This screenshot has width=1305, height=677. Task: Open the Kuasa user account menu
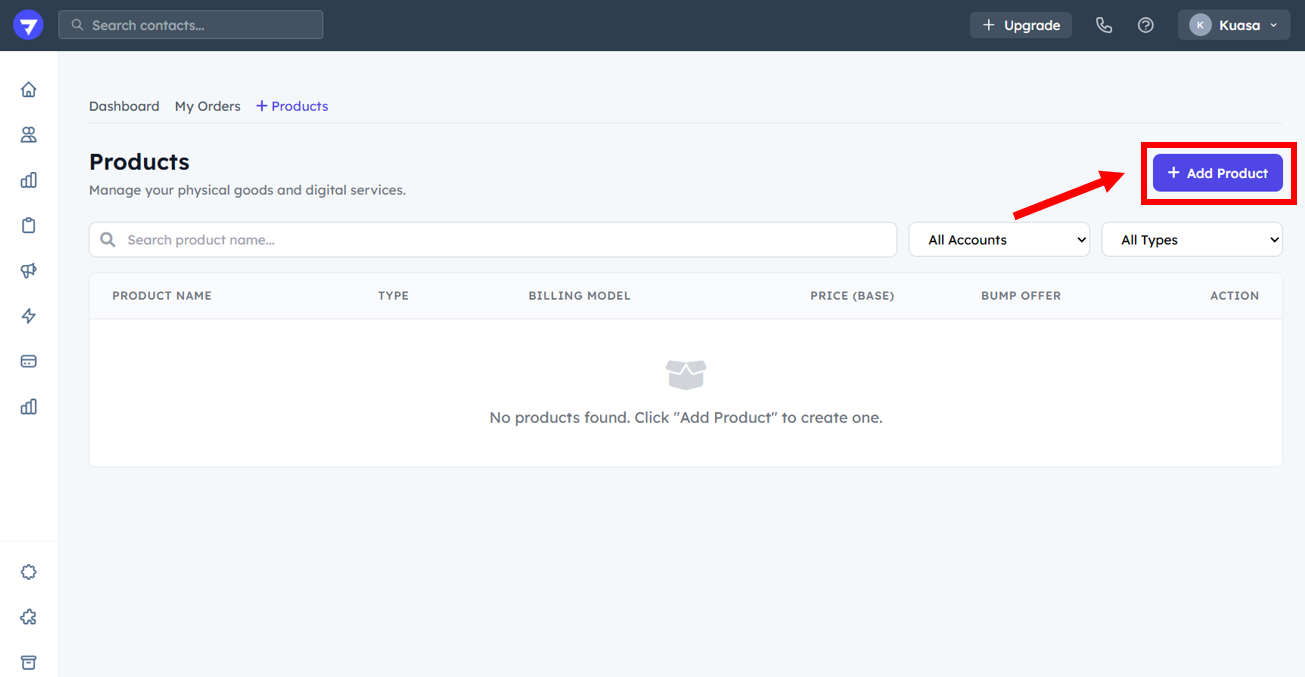coord(1233,25)
